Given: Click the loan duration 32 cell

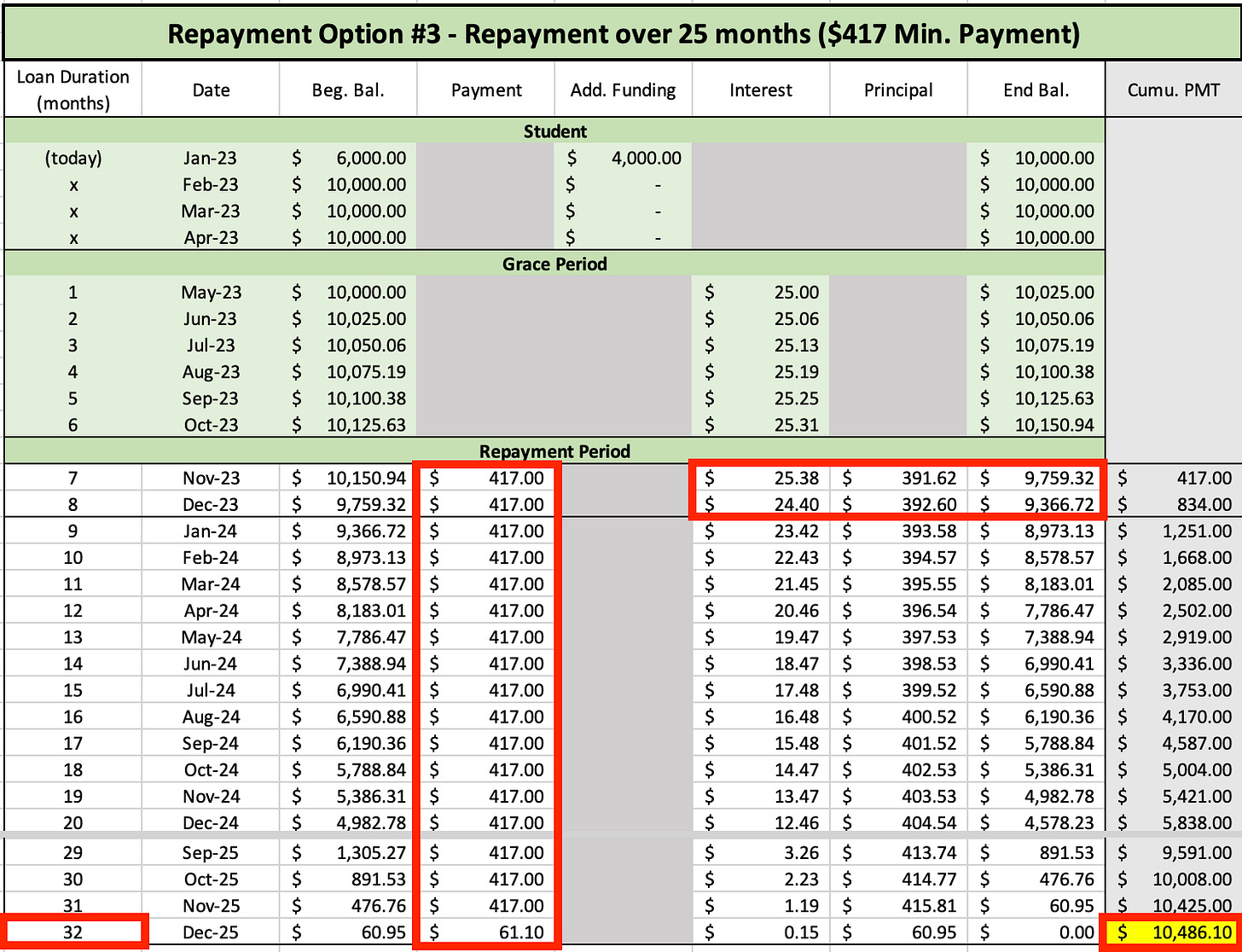Looking at the screenshot, I should (73, 932).
